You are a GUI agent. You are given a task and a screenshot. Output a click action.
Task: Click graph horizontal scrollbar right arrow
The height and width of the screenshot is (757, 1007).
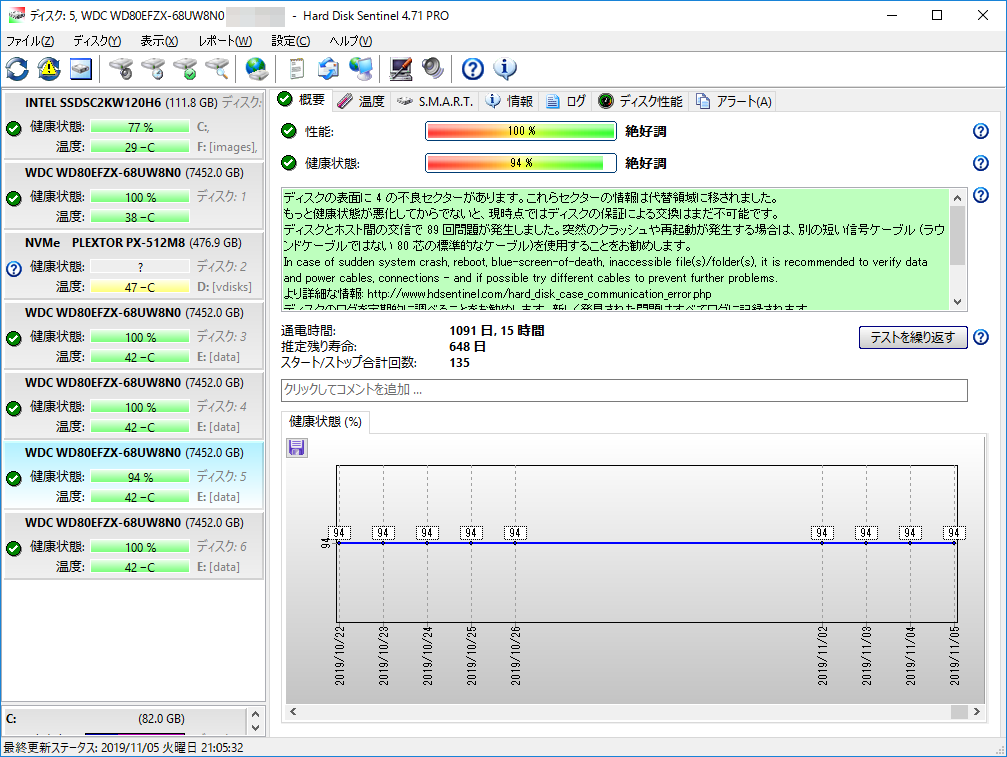pyautogui.click(x=977, y=711)
